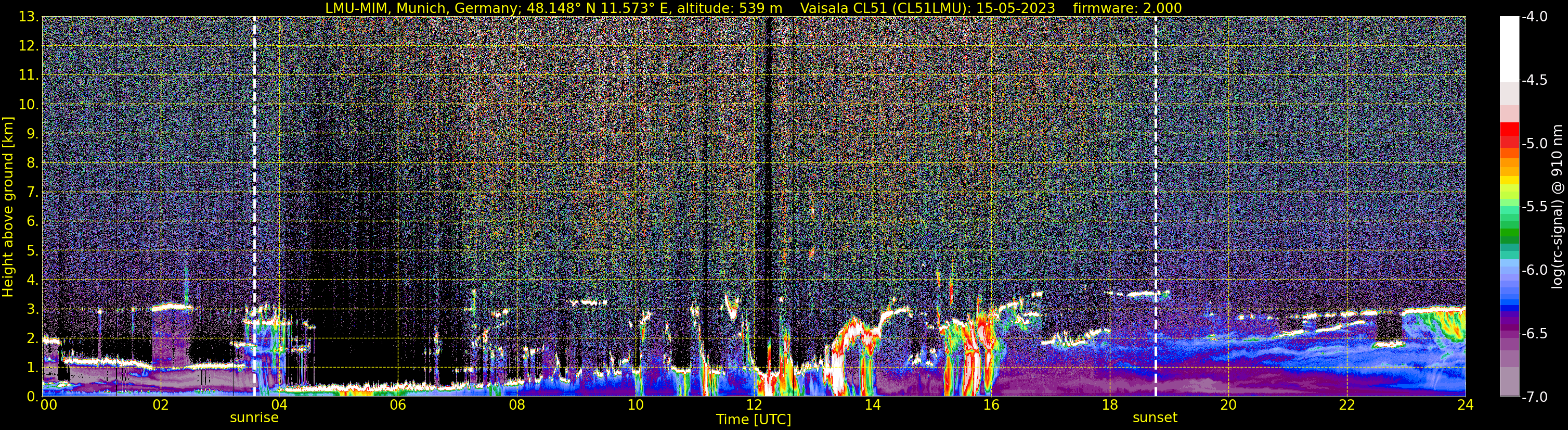The height and width of the screenshot is (430, 1568).
Task: Click the 'log(rc-signal) @ 910 nm' colorbar label
Action: [x=1557, y=207]
